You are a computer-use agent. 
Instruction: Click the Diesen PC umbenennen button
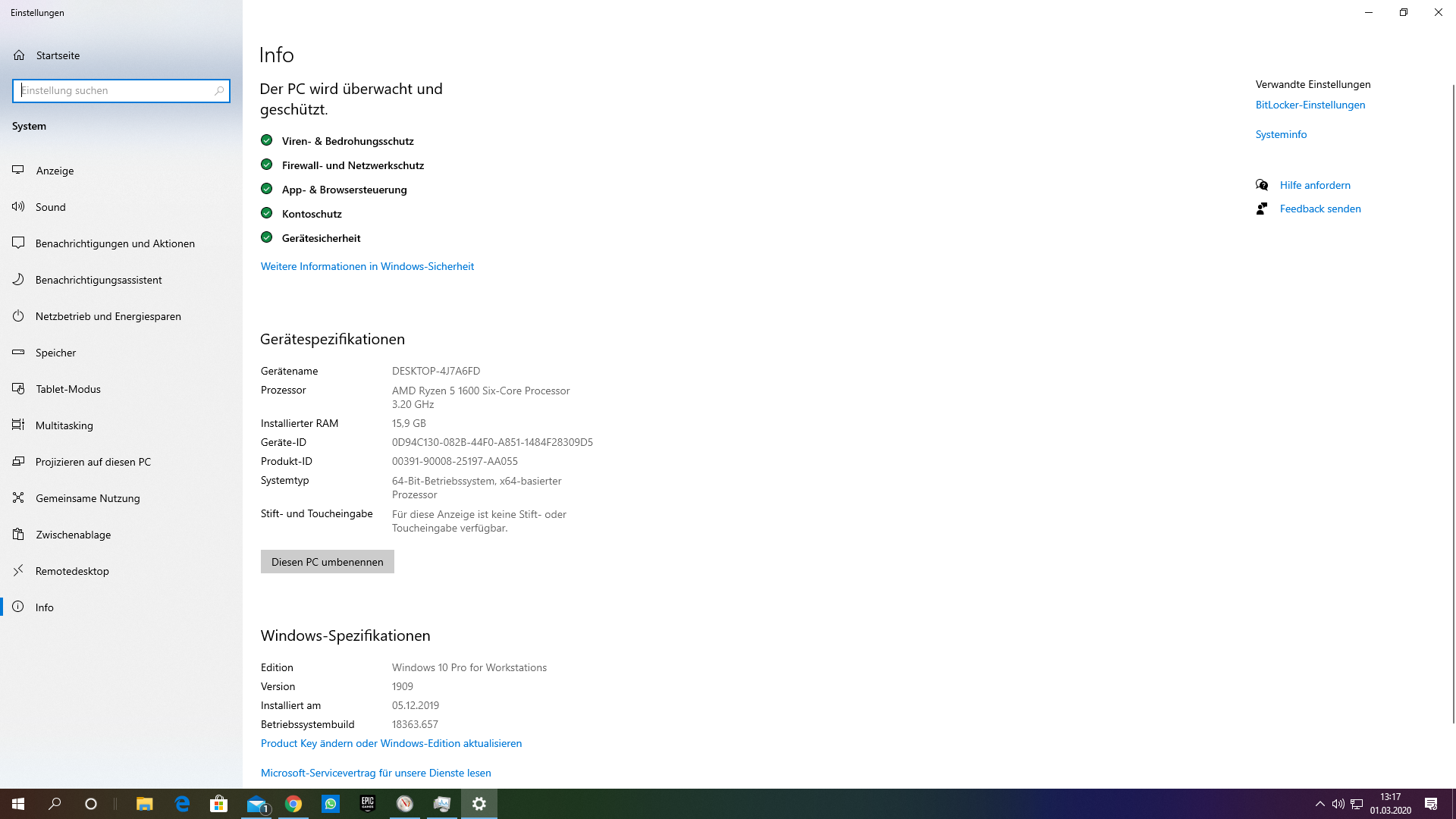tap(327, 561)
